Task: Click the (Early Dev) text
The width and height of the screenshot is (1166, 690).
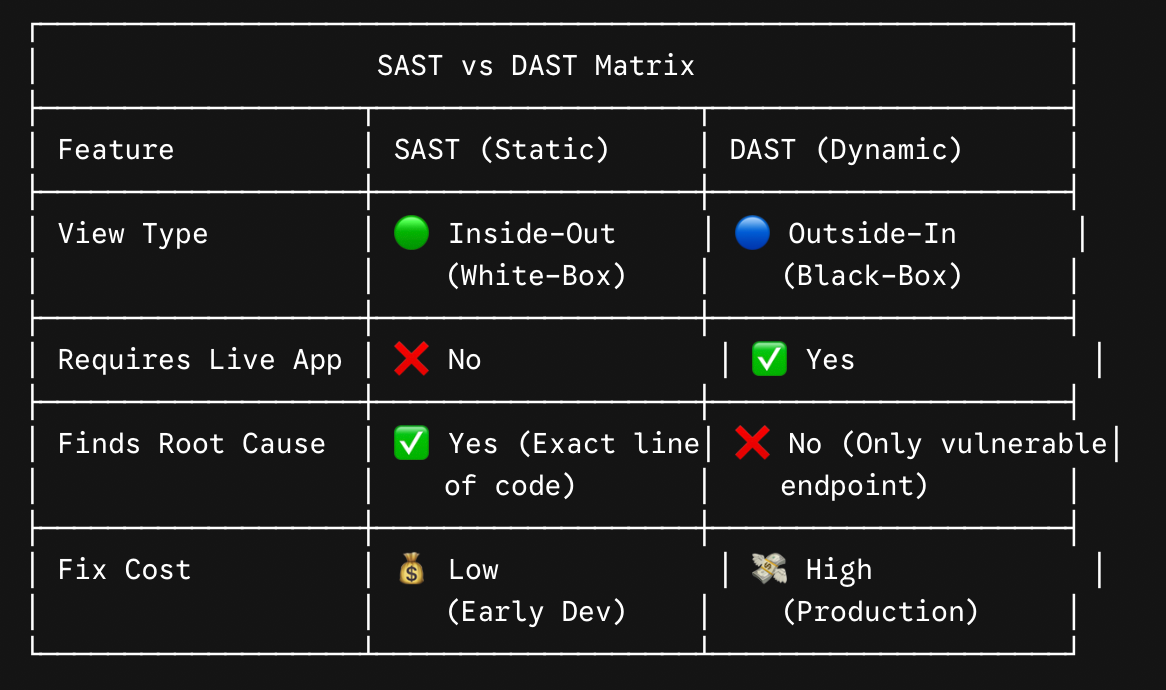Action: [x=536, y=611]
